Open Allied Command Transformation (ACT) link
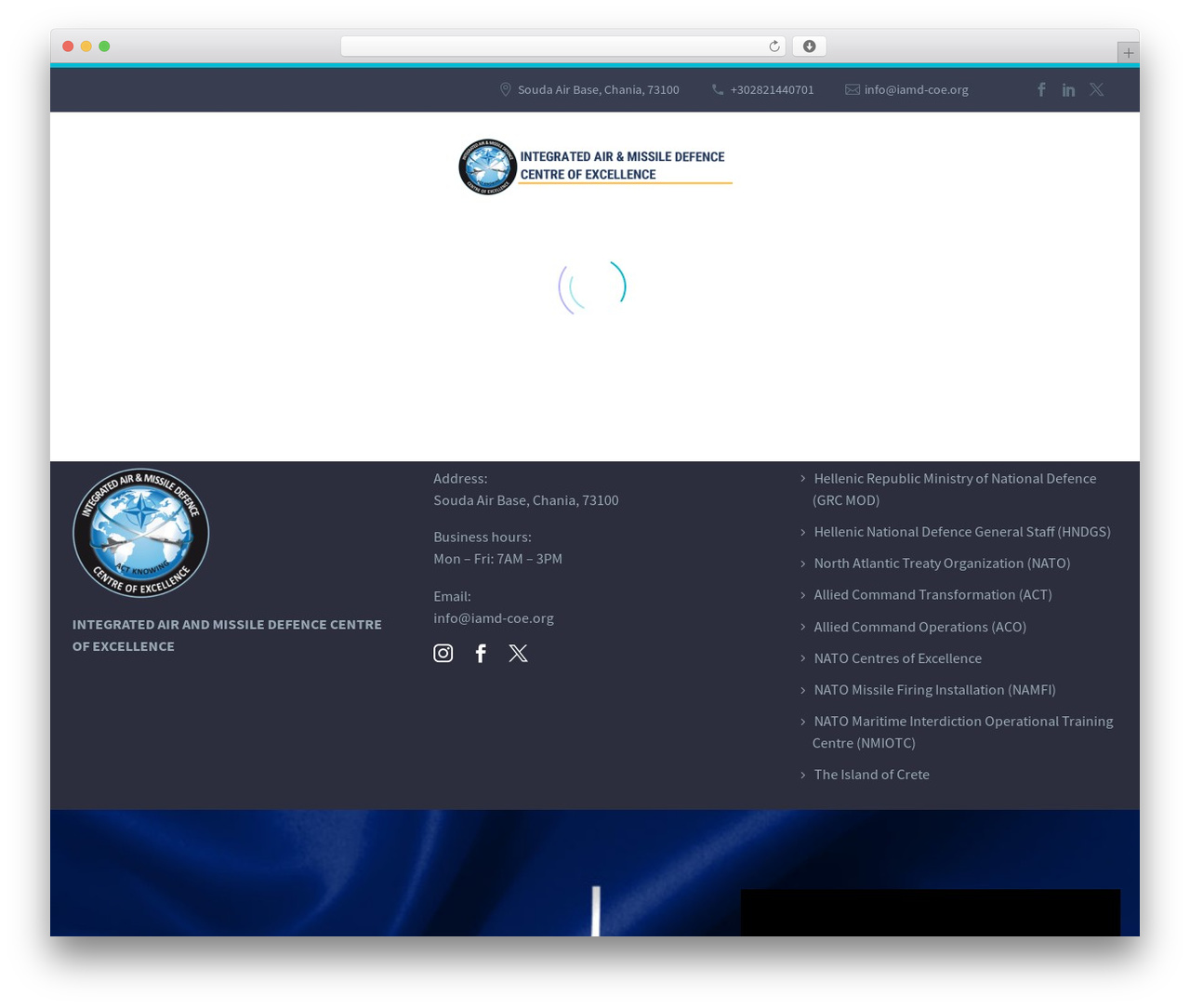 point(932,595)
